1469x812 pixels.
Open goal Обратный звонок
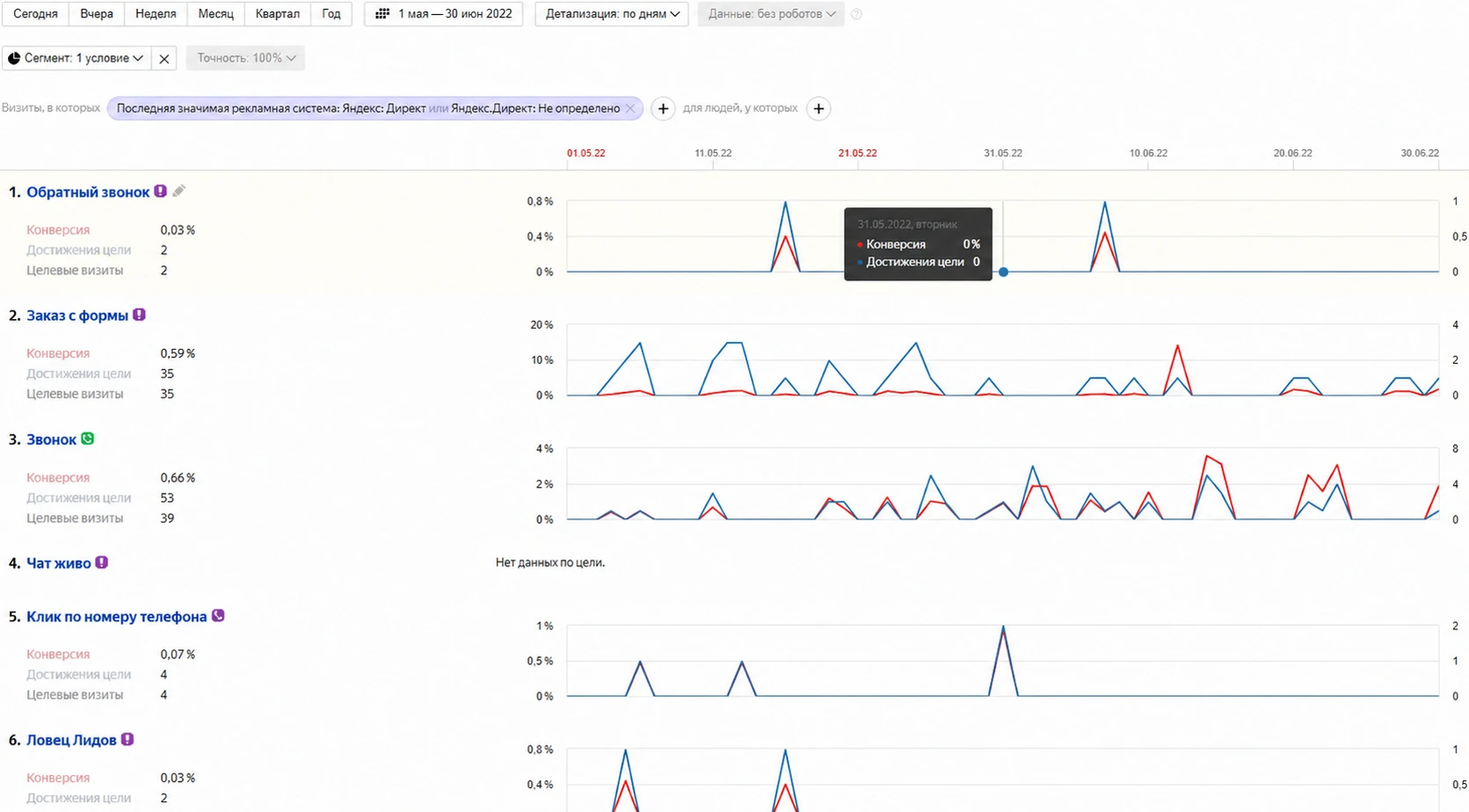[x=88, y=192]
